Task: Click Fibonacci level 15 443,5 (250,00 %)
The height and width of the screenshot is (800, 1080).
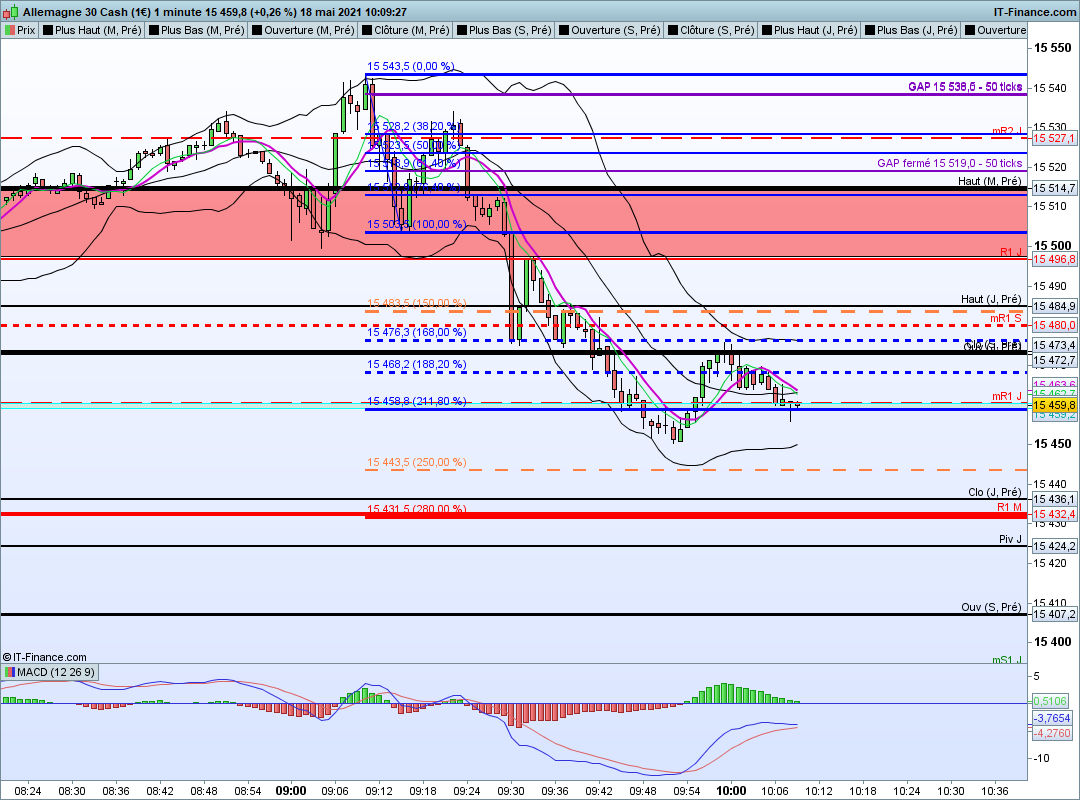Action: (416, 462)
